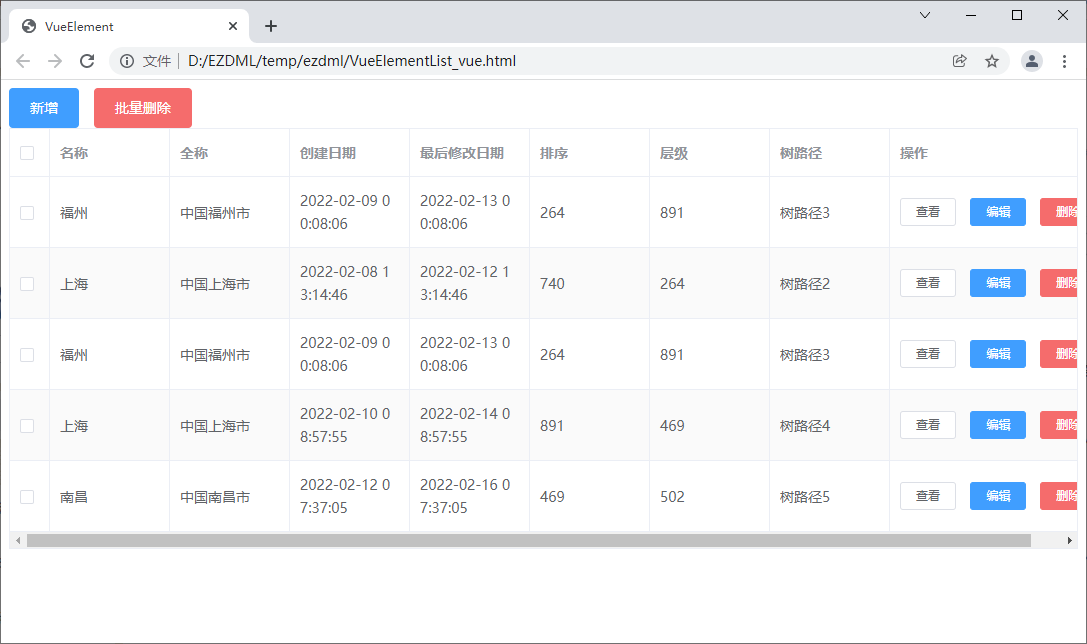Screen dimensions: 1087x644
Task: Open the share icon in the address bar
Action: point(959,61)
